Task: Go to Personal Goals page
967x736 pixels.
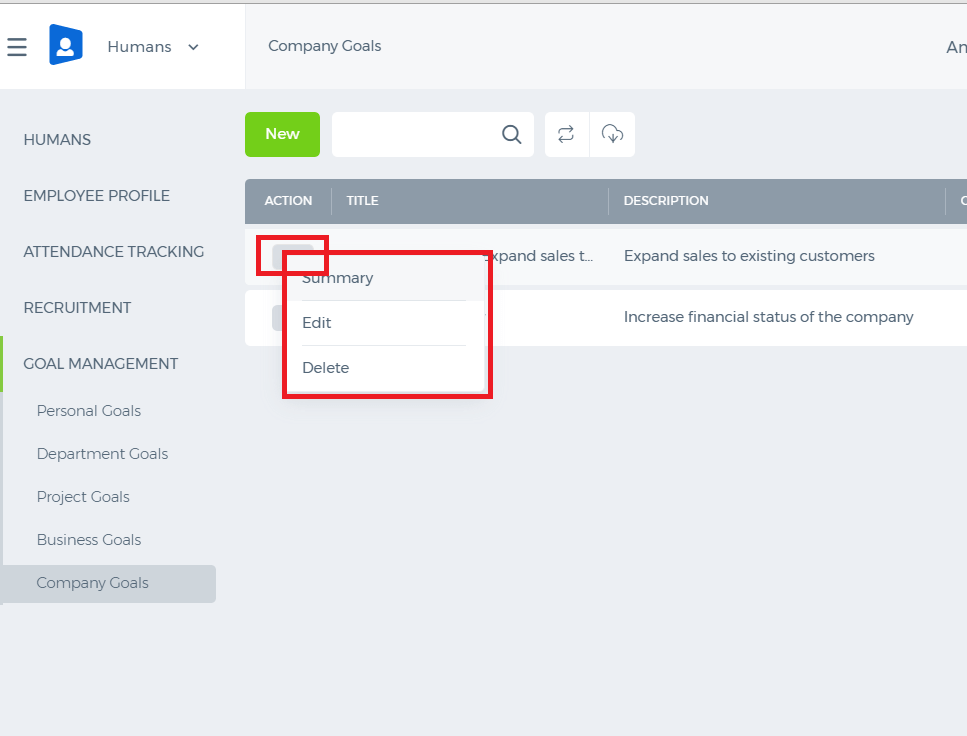Action: pyautogui.click(x=89, y=411)
